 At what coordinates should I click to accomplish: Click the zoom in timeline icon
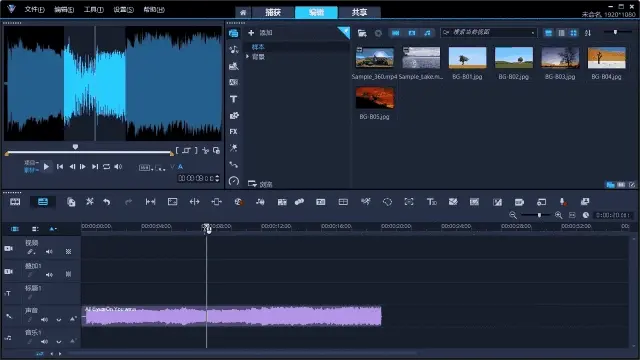point(558,215)
